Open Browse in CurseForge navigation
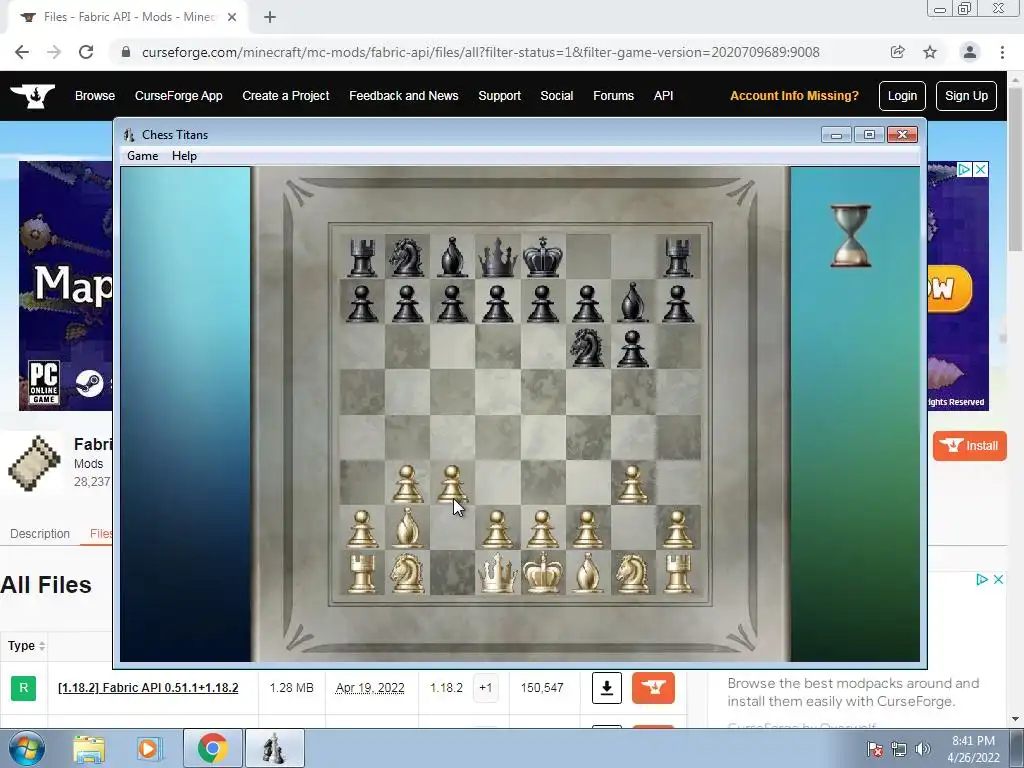Viewport: 1024px width, 768px height. click(95, 96)
